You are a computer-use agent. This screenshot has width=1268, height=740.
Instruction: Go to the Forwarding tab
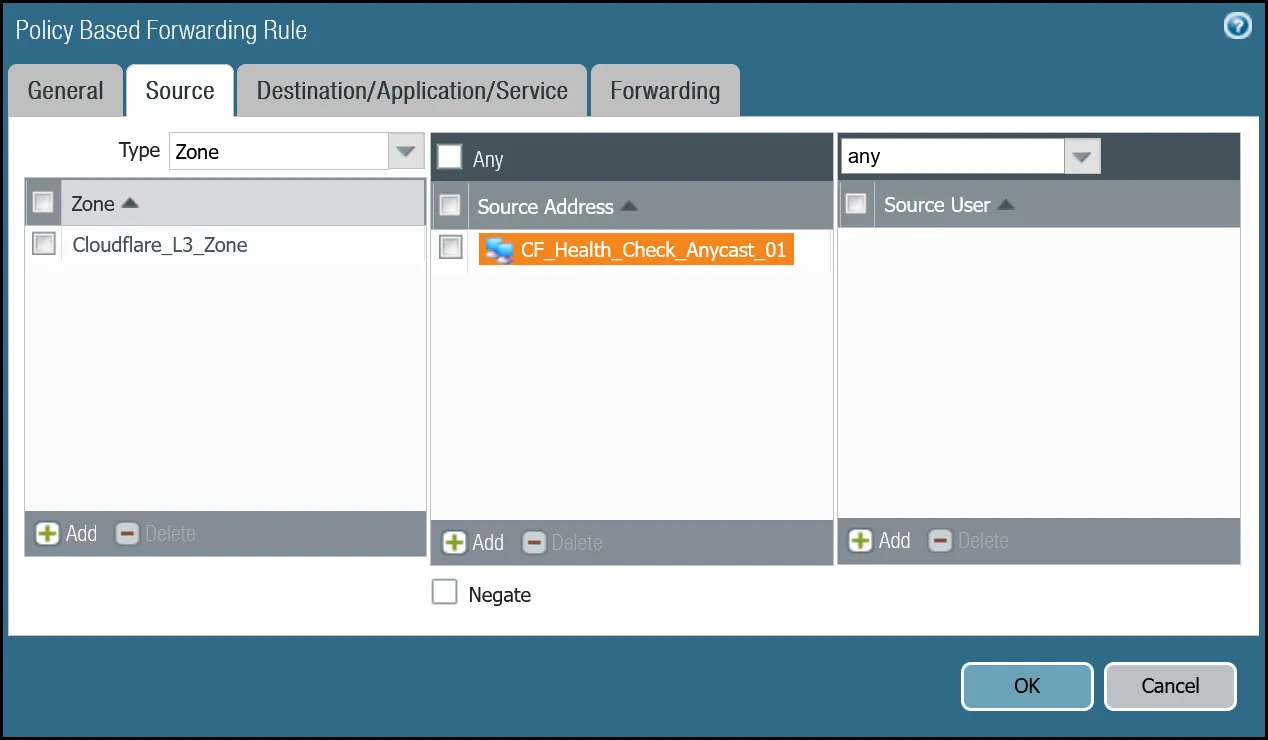click(x=665, y=91)
